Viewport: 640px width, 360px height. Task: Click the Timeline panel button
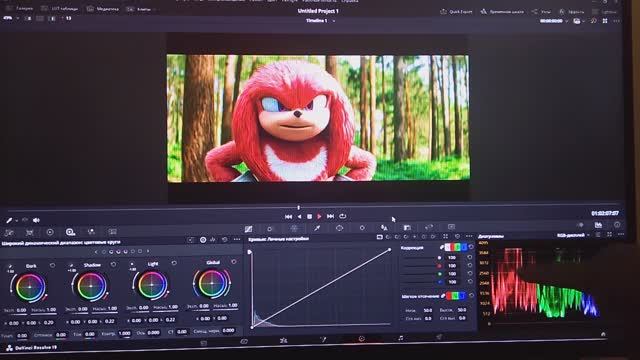(x=502, y=11)
